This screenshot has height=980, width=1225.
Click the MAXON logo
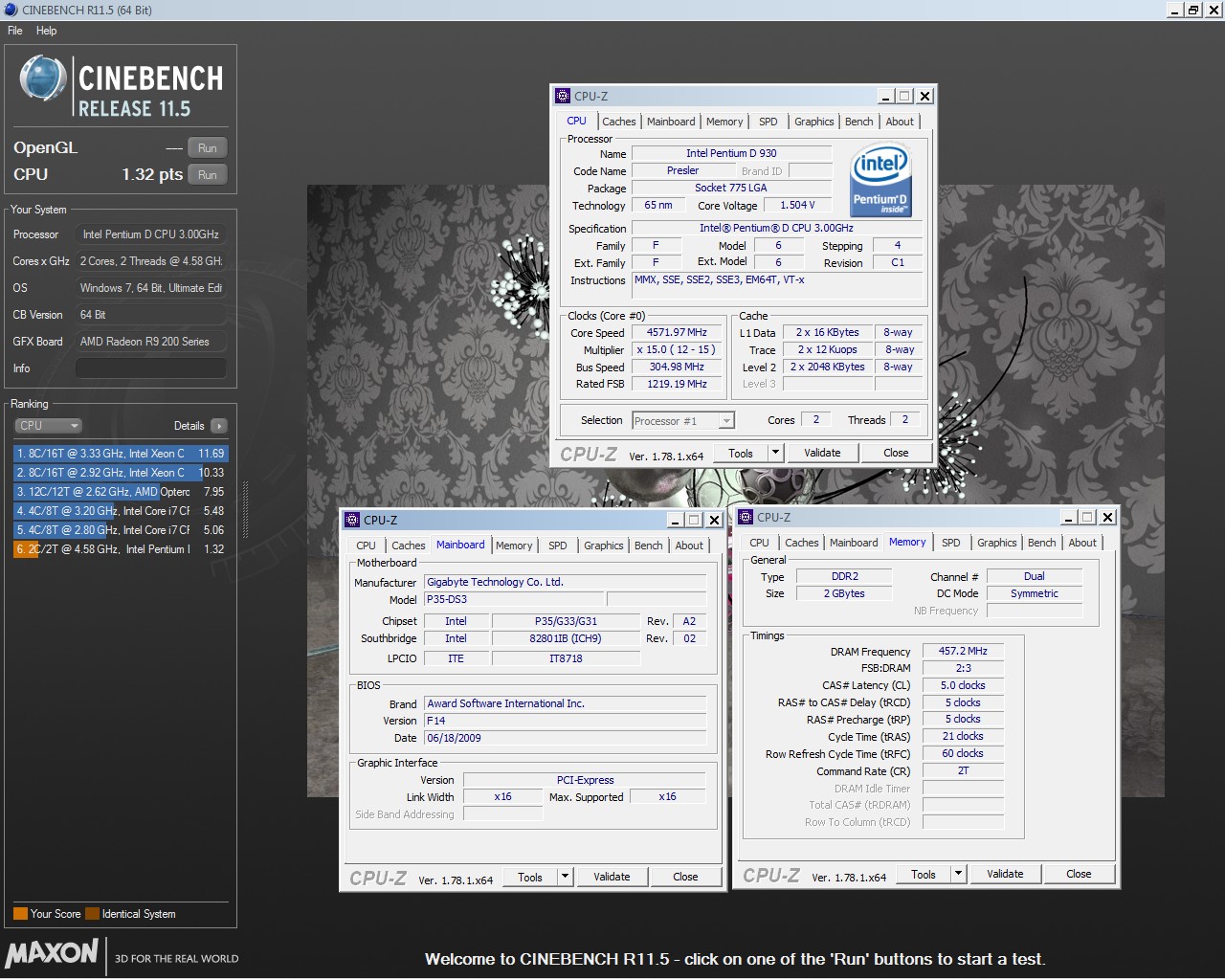pyautogui.click(x=52, y=953)
